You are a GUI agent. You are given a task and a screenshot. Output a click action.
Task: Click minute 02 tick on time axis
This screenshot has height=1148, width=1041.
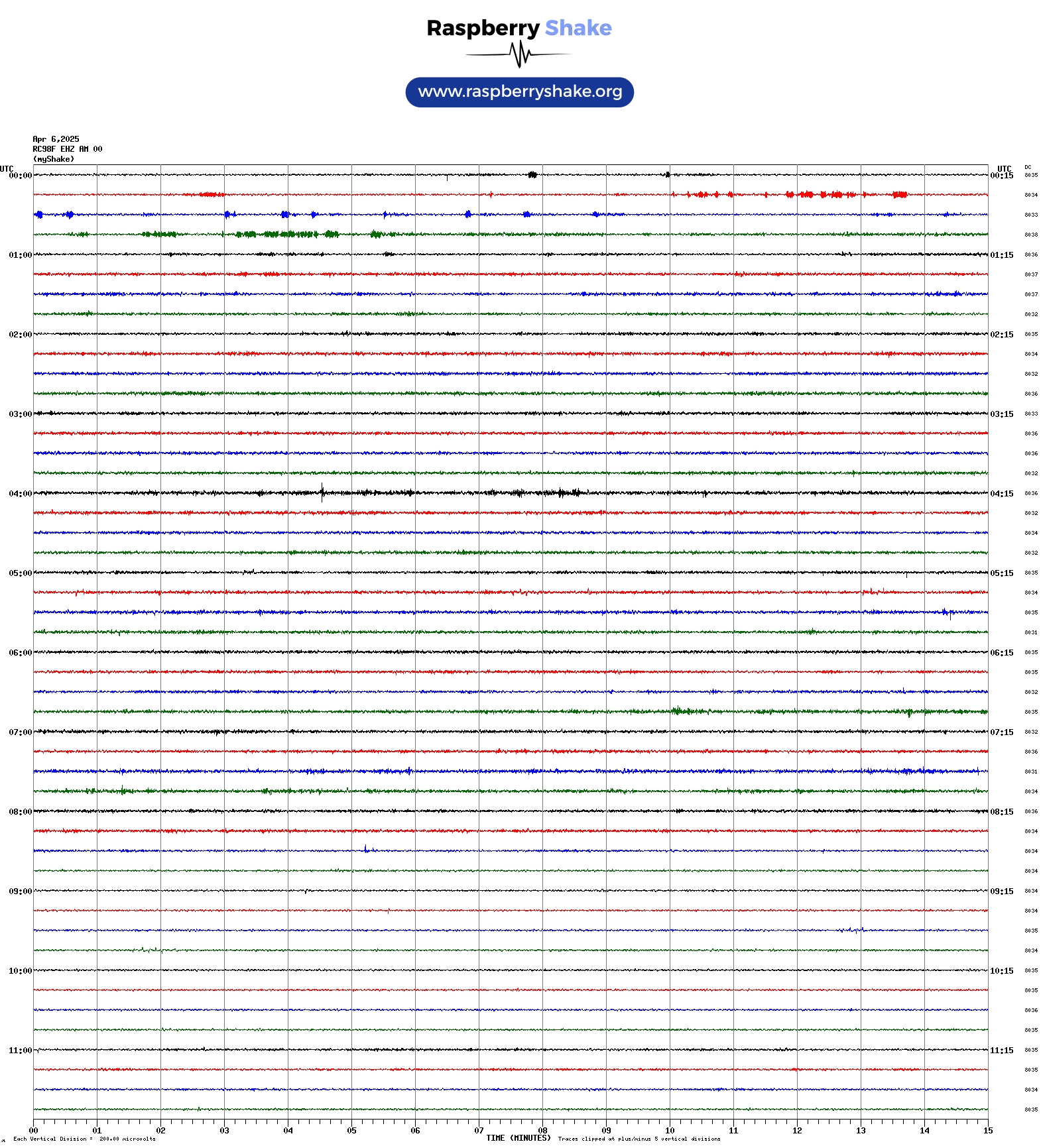(160, 1131)
